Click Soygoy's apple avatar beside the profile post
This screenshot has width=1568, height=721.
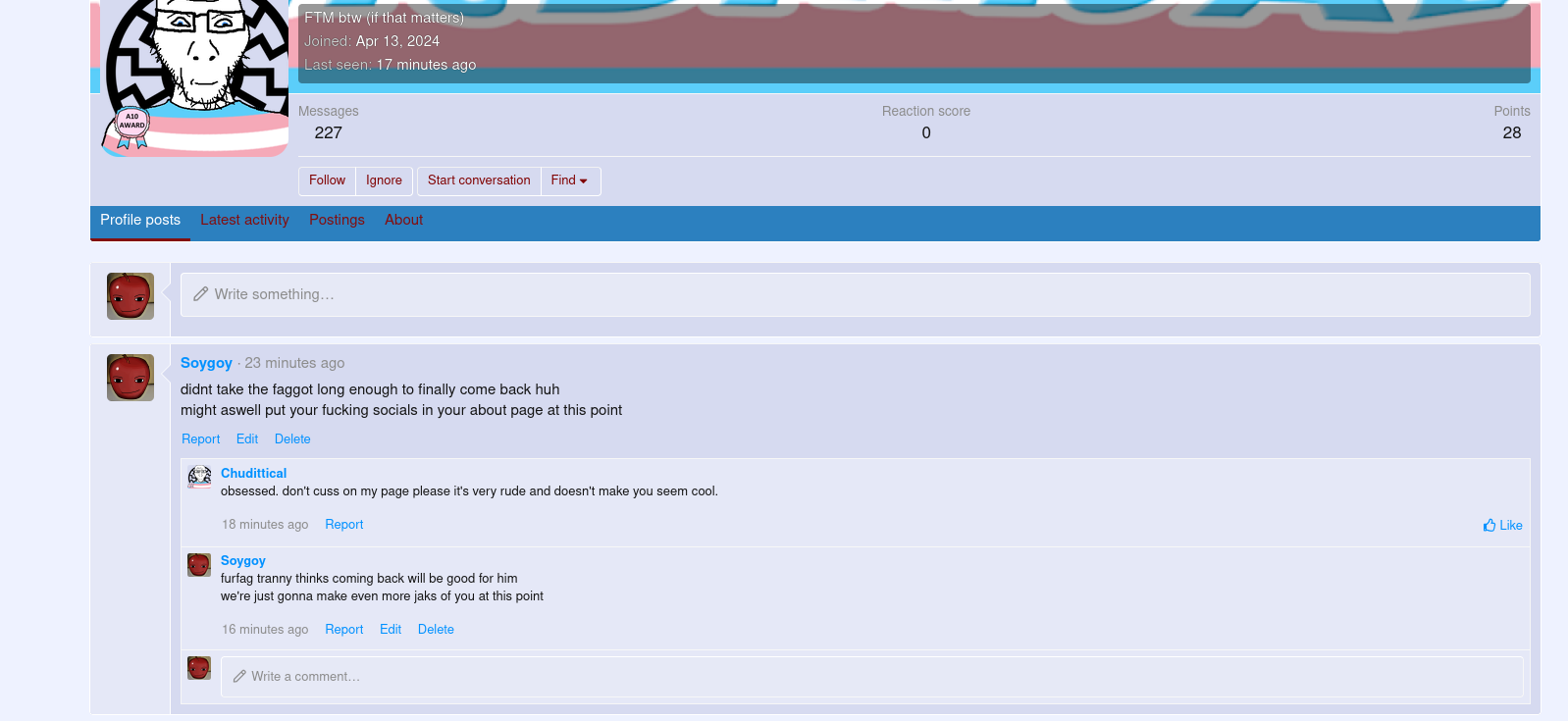pyautogui.click(x=131, y=378)
